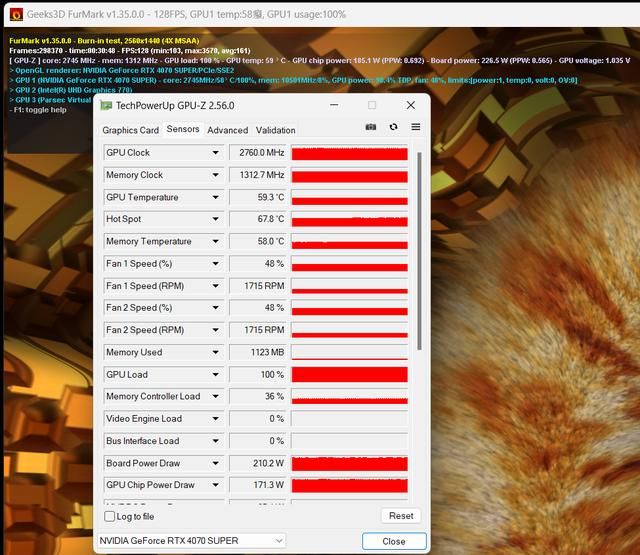
Task: Click the Fan 1 1715 RPM value
Action: tap(258, 286)
